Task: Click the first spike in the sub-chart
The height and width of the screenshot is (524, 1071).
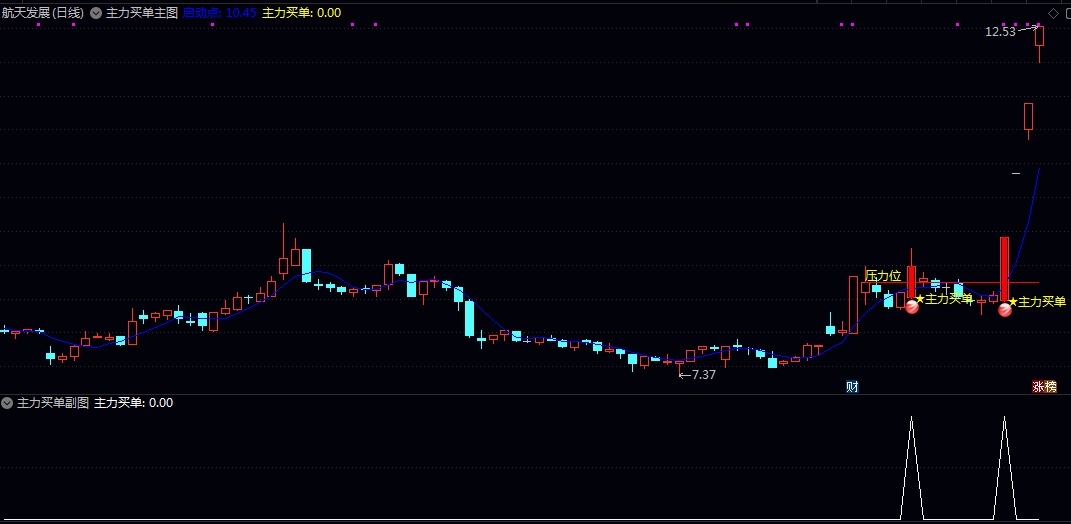Action: (911, 468)
